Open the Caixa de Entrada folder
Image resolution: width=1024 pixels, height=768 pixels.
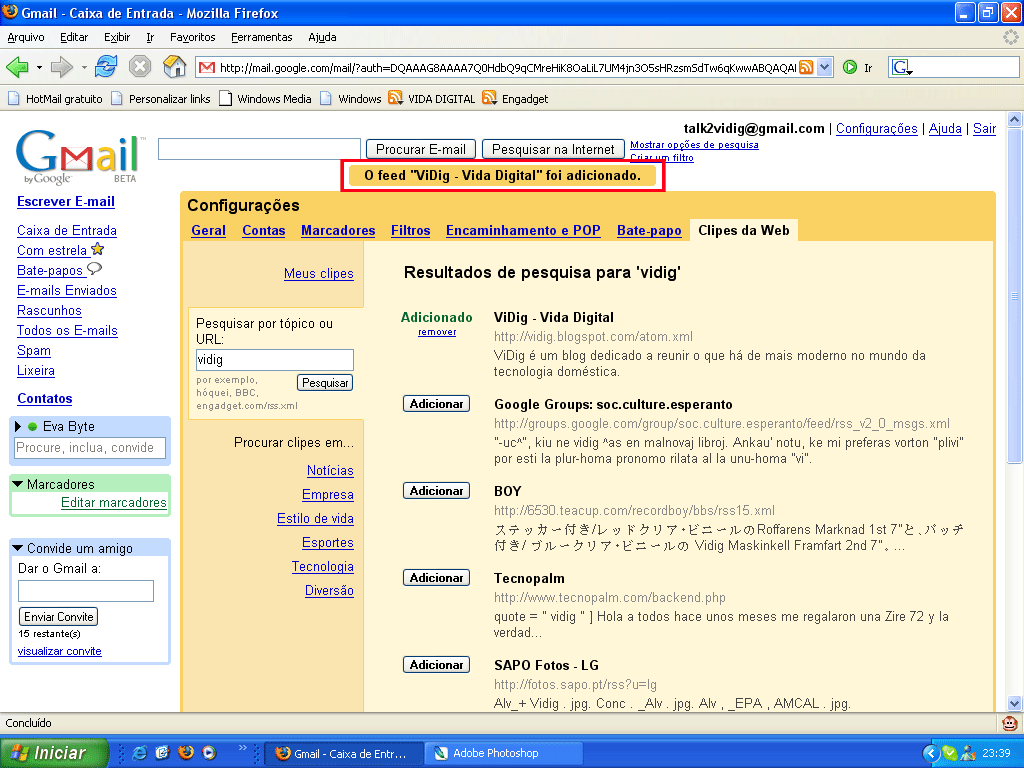67,231
